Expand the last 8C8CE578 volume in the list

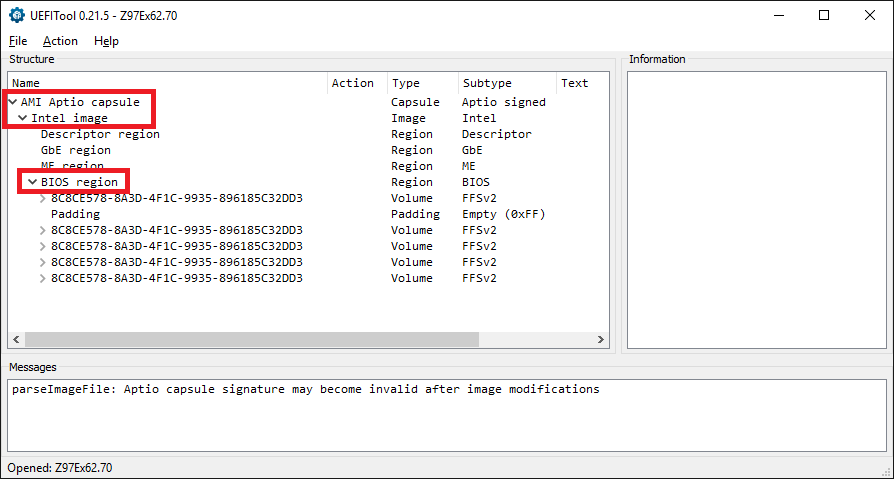point(43,278)
